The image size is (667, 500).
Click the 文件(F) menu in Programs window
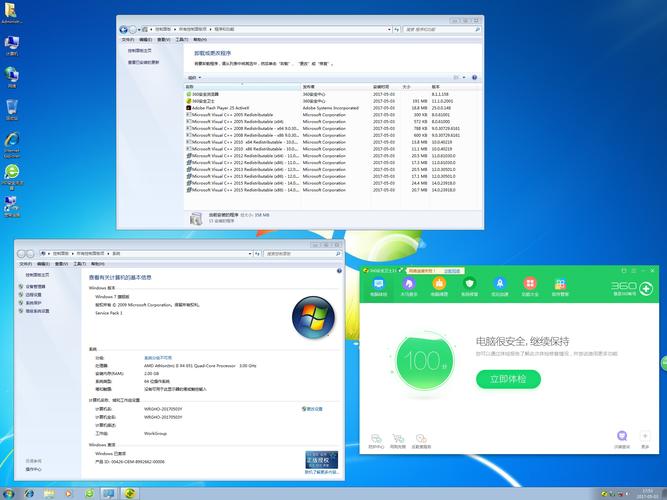click(128, 40)
